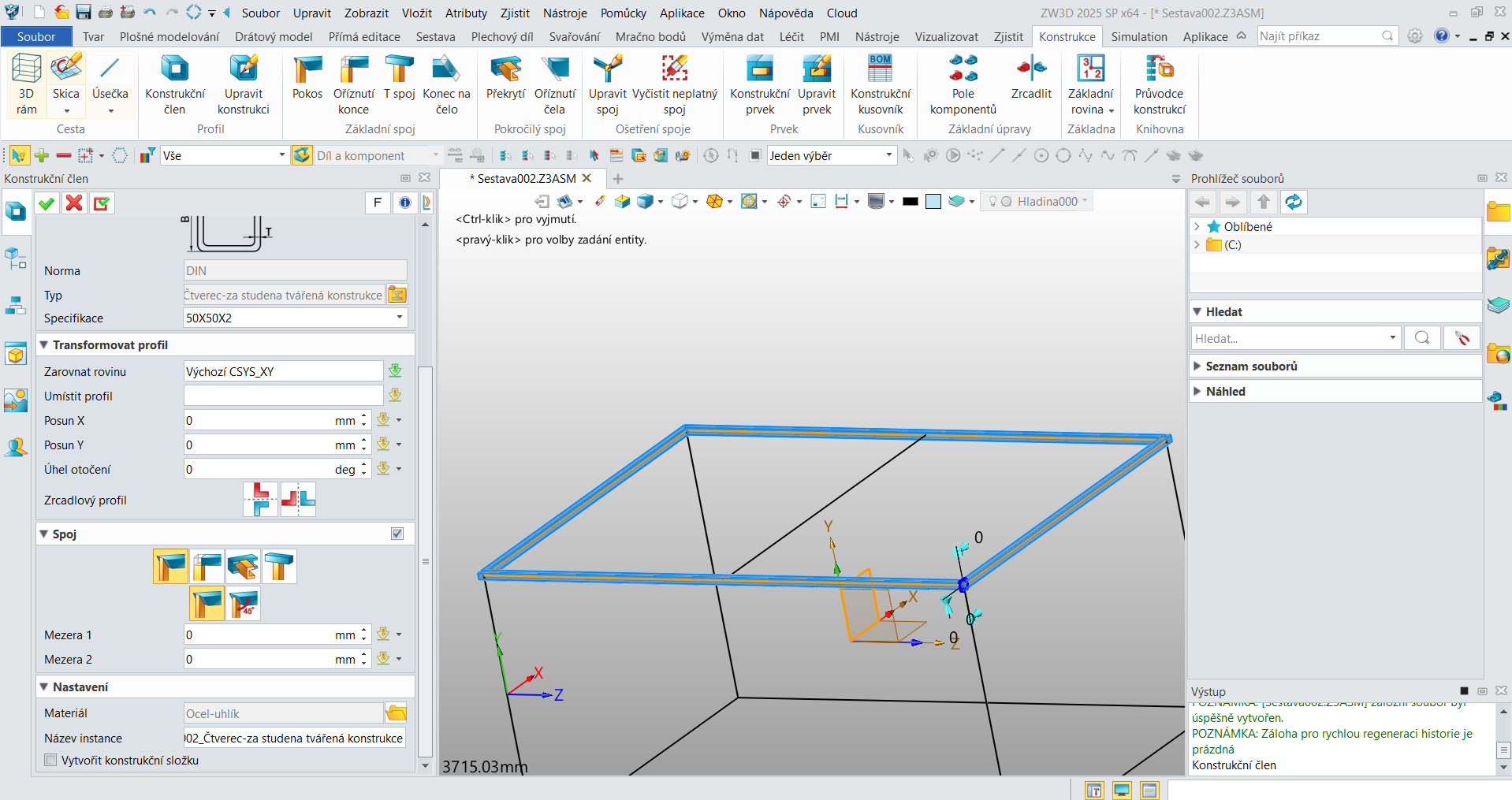The image size is (1512, 800).
Task: Add a new document tab with plus
Action: point(618,179)
